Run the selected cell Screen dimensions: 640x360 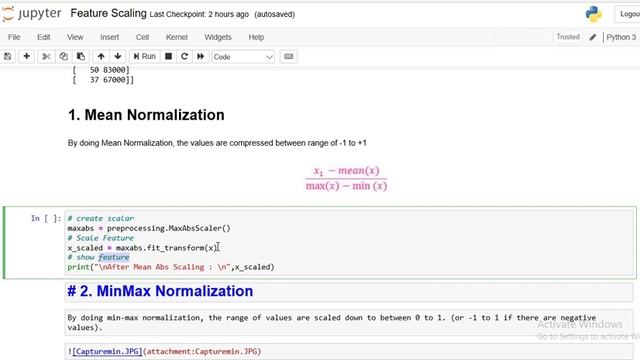click(144, 56)
